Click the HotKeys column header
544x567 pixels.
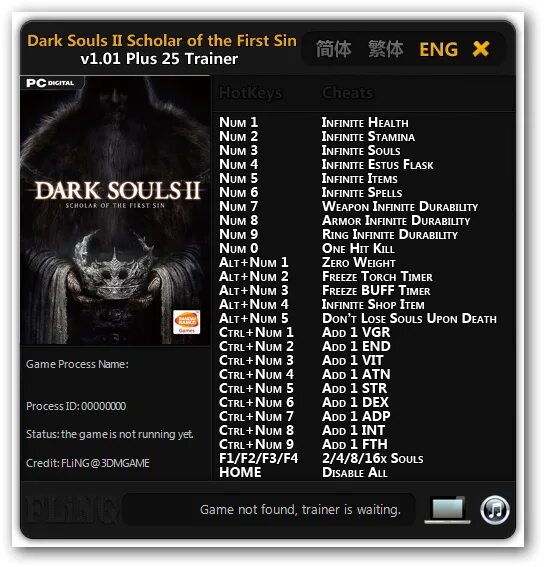click(x=250, y=93)
